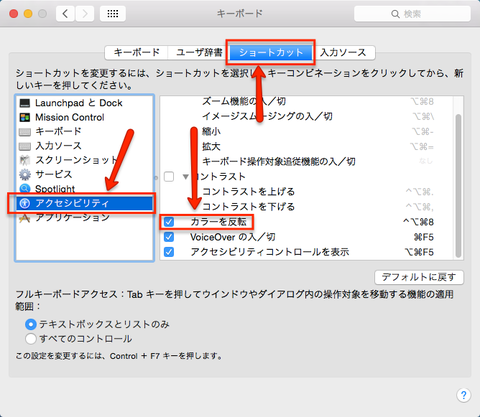Click the VoiceOver の入/切 label
Screen dimensions: 480x417
point(233,237)
